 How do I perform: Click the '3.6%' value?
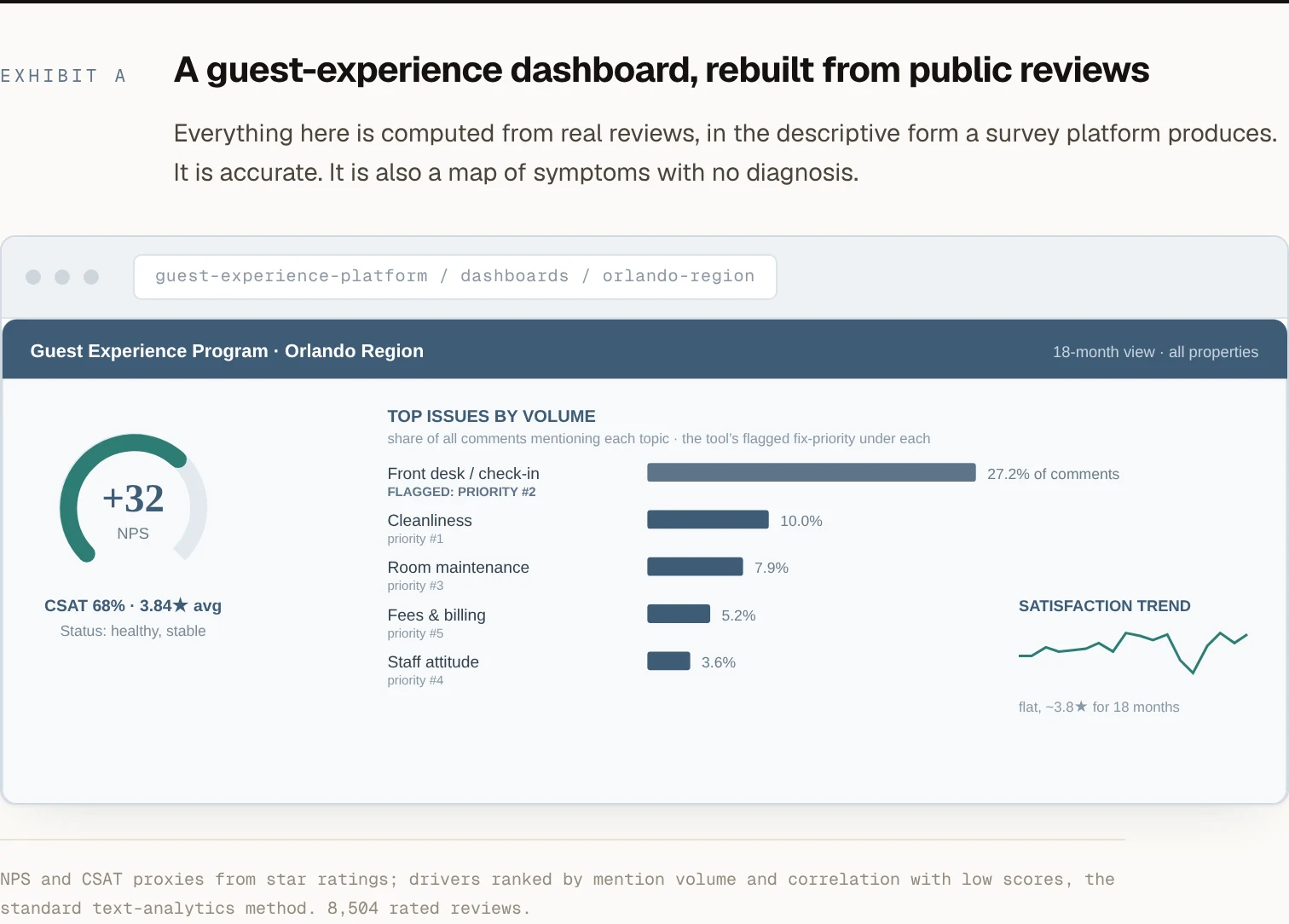tap(718, 662)
